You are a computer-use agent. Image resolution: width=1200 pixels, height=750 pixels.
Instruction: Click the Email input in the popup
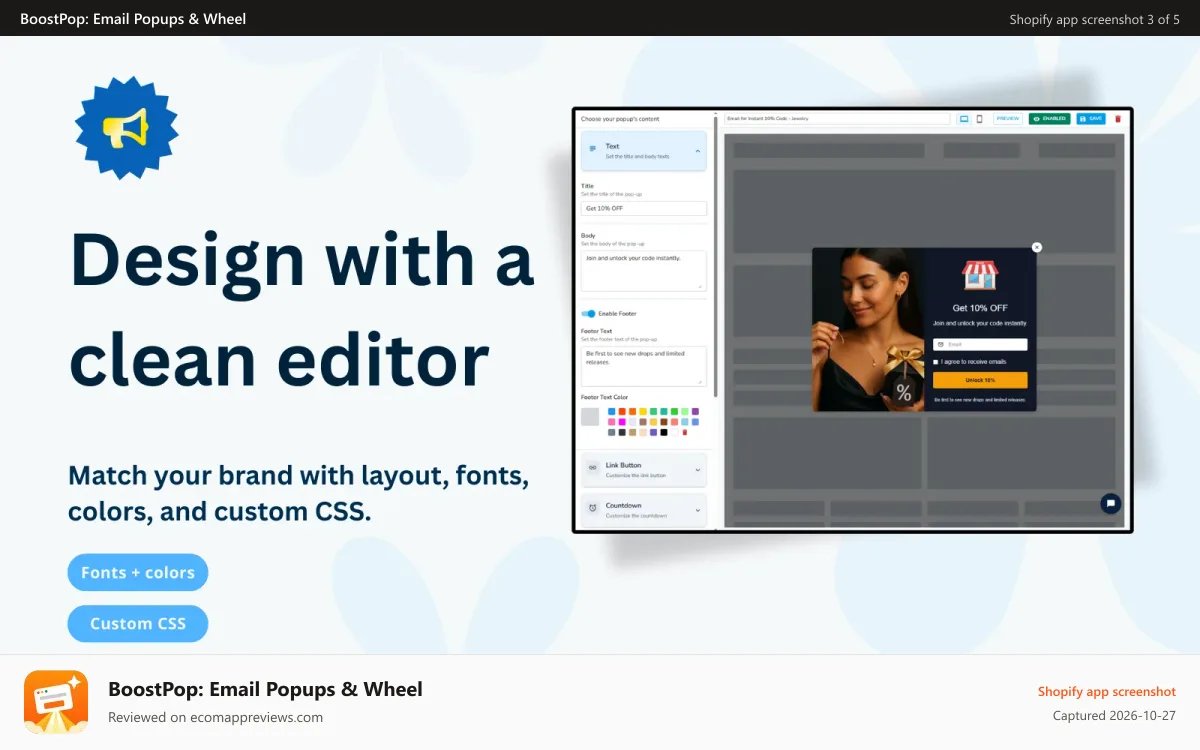(980, 344)
